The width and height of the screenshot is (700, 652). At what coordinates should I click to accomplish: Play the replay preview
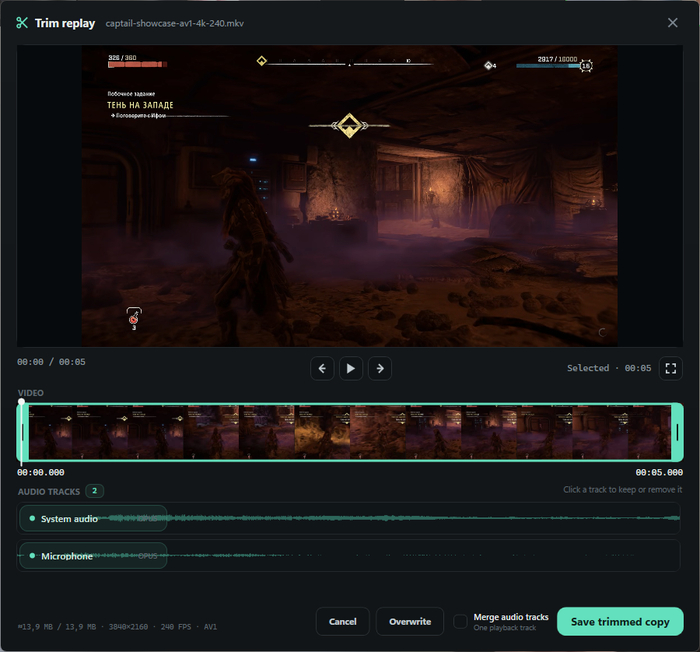pos(351,368)
